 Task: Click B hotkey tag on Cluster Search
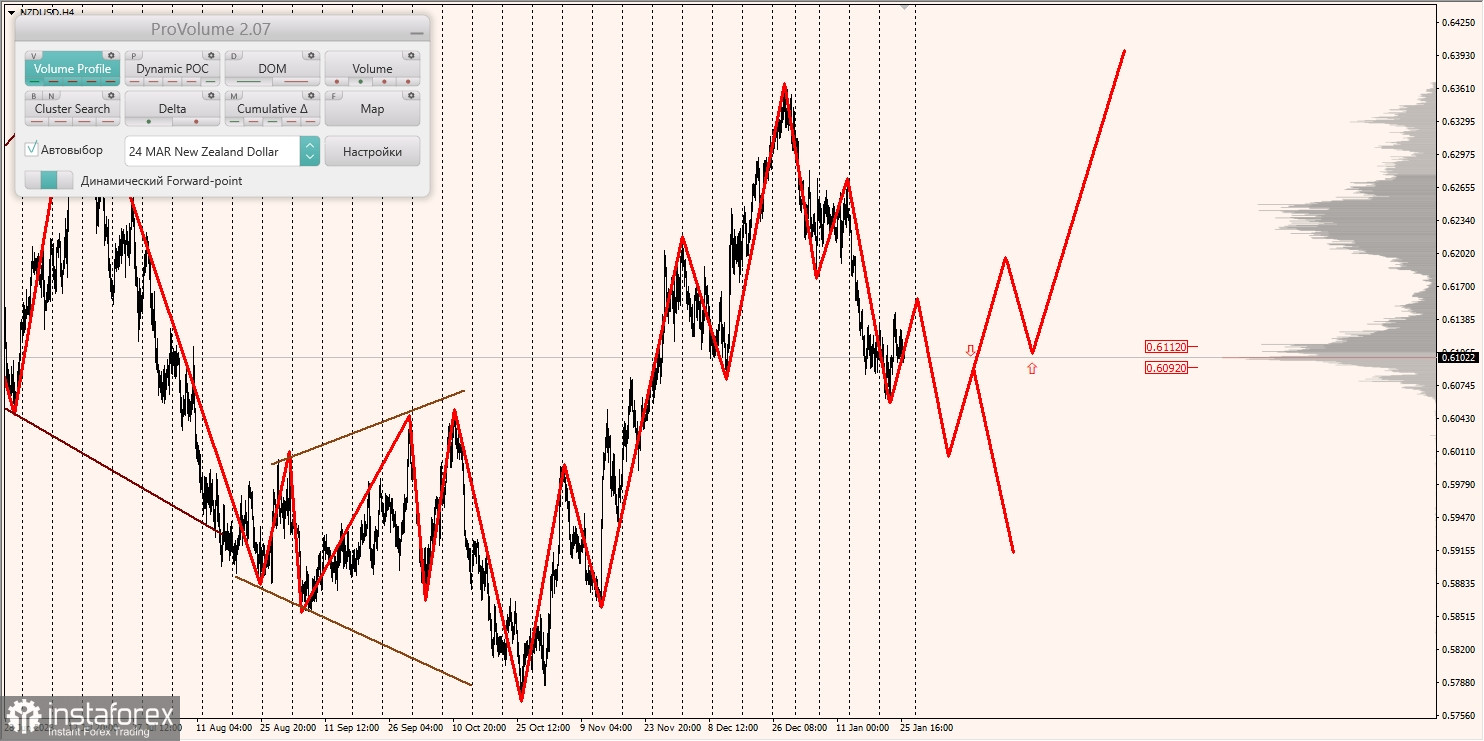coord(34,96)
